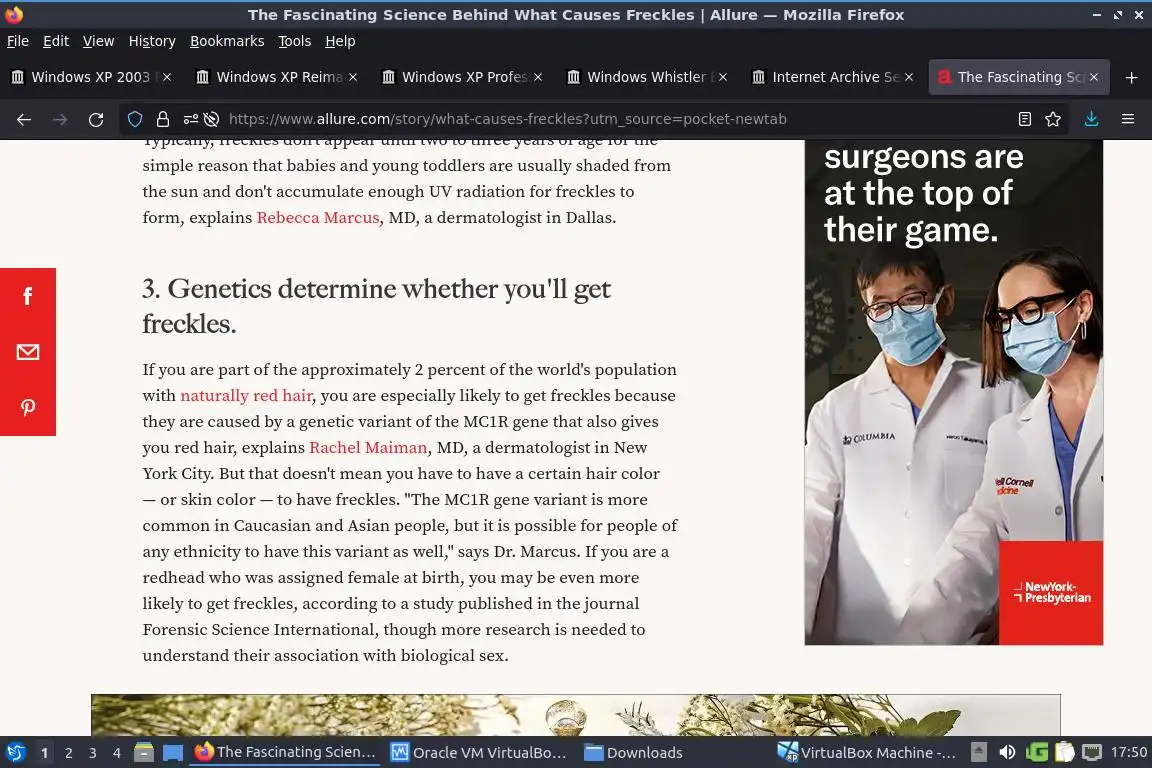Click the forward navigation arrow
The width and height of the screenshot is (1152, 768).
pos(60,119)
